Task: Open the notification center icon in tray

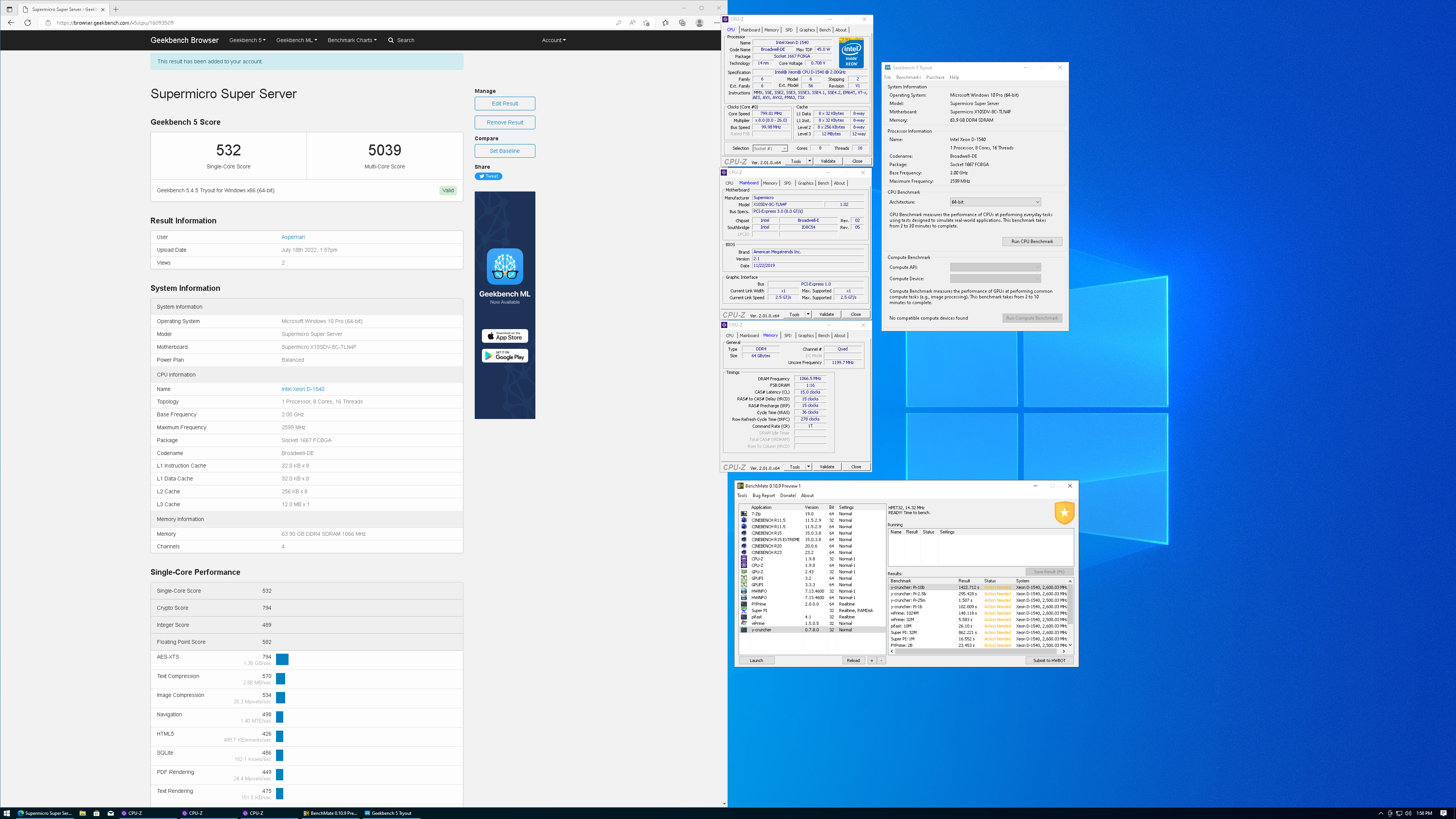Action: pos(1443,813)
